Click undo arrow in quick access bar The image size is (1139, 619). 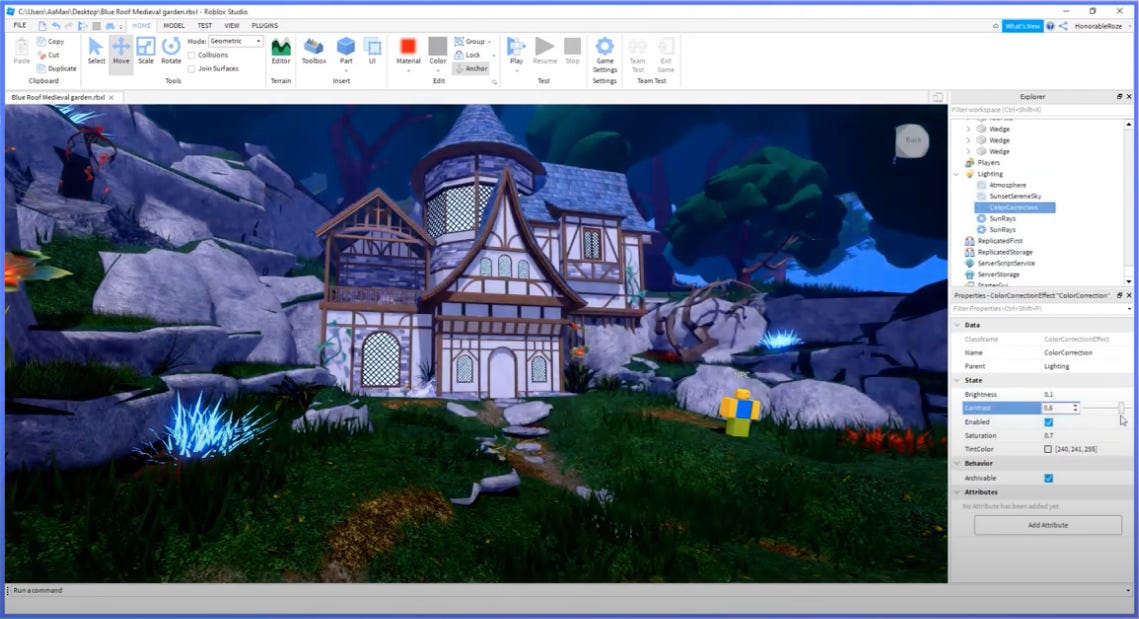point(56,25)
